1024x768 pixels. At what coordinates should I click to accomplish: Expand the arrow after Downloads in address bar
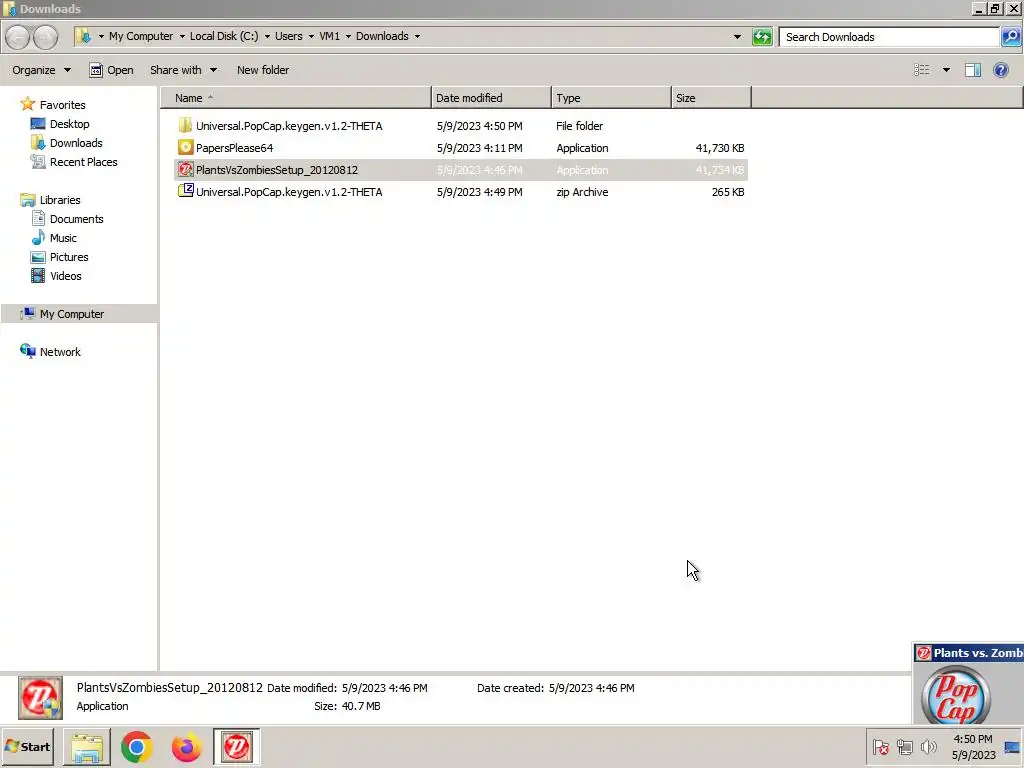click(417, 37)
